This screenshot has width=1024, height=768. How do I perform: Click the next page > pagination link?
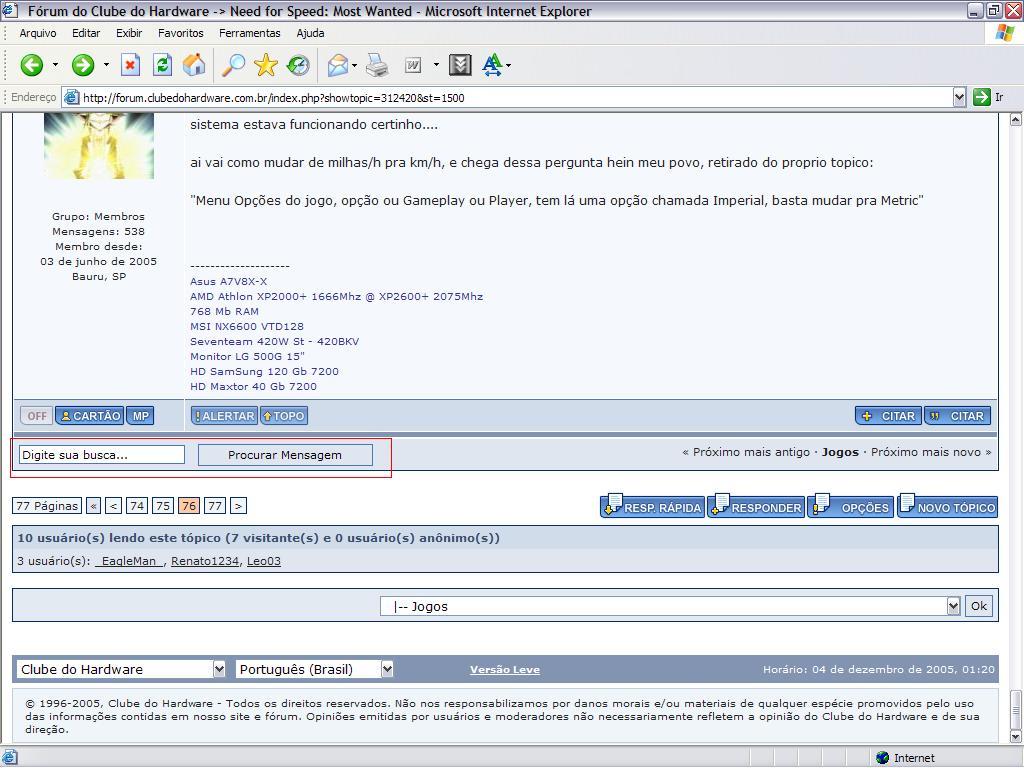(238, 505)
